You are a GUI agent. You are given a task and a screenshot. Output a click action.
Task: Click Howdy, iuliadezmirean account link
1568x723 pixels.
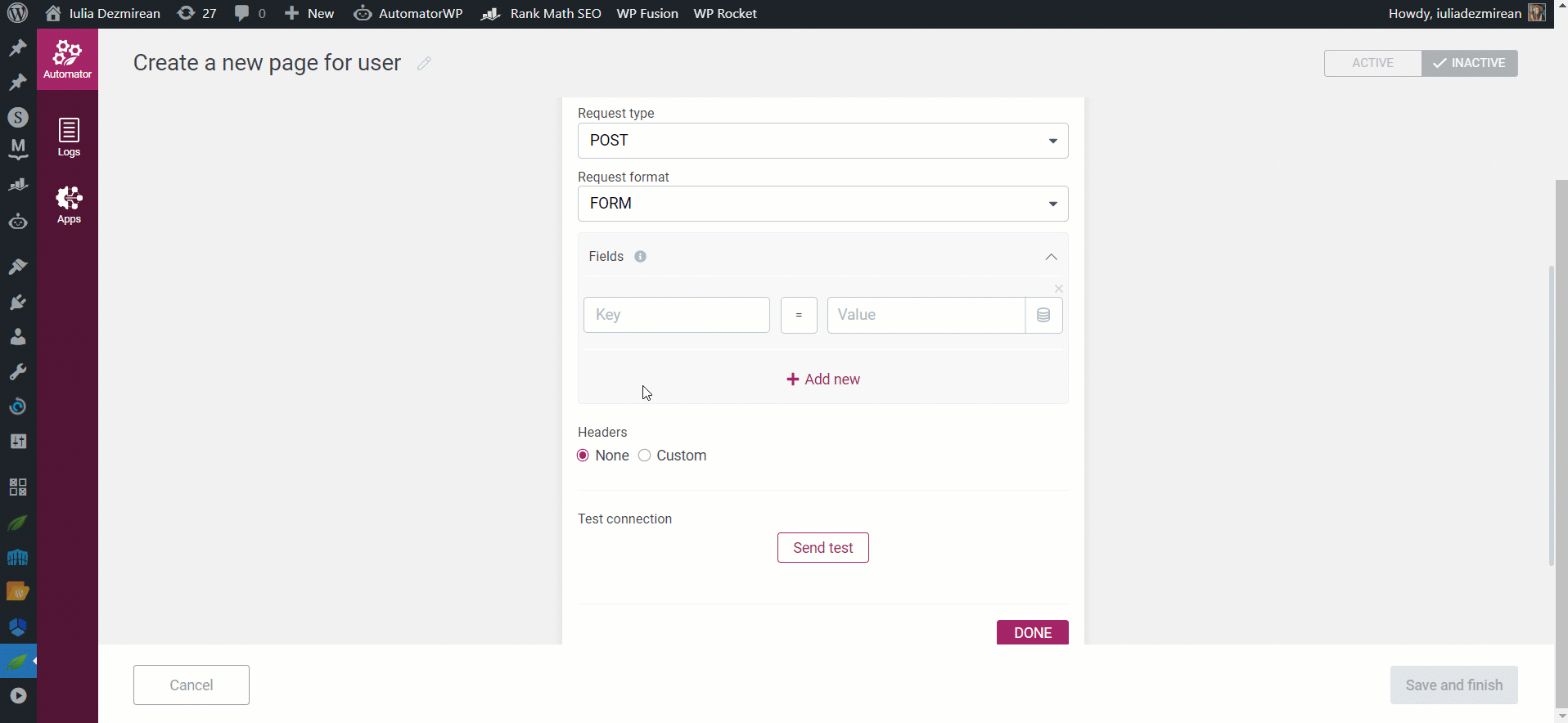coord(1455,13)
